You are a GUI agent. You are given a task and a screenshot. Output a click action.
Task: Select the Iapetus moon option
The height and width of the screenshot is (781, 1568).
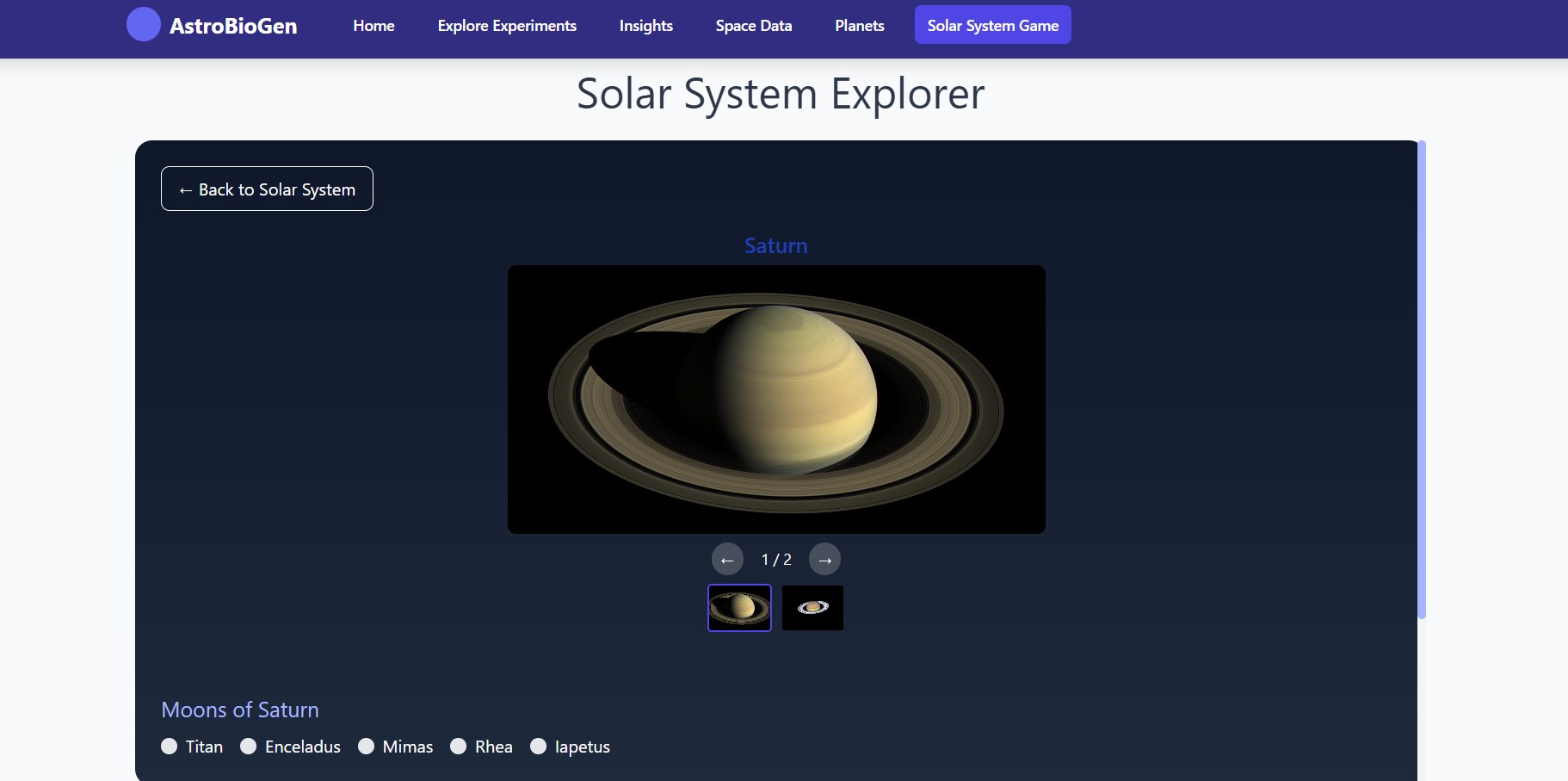pos(571,747)
